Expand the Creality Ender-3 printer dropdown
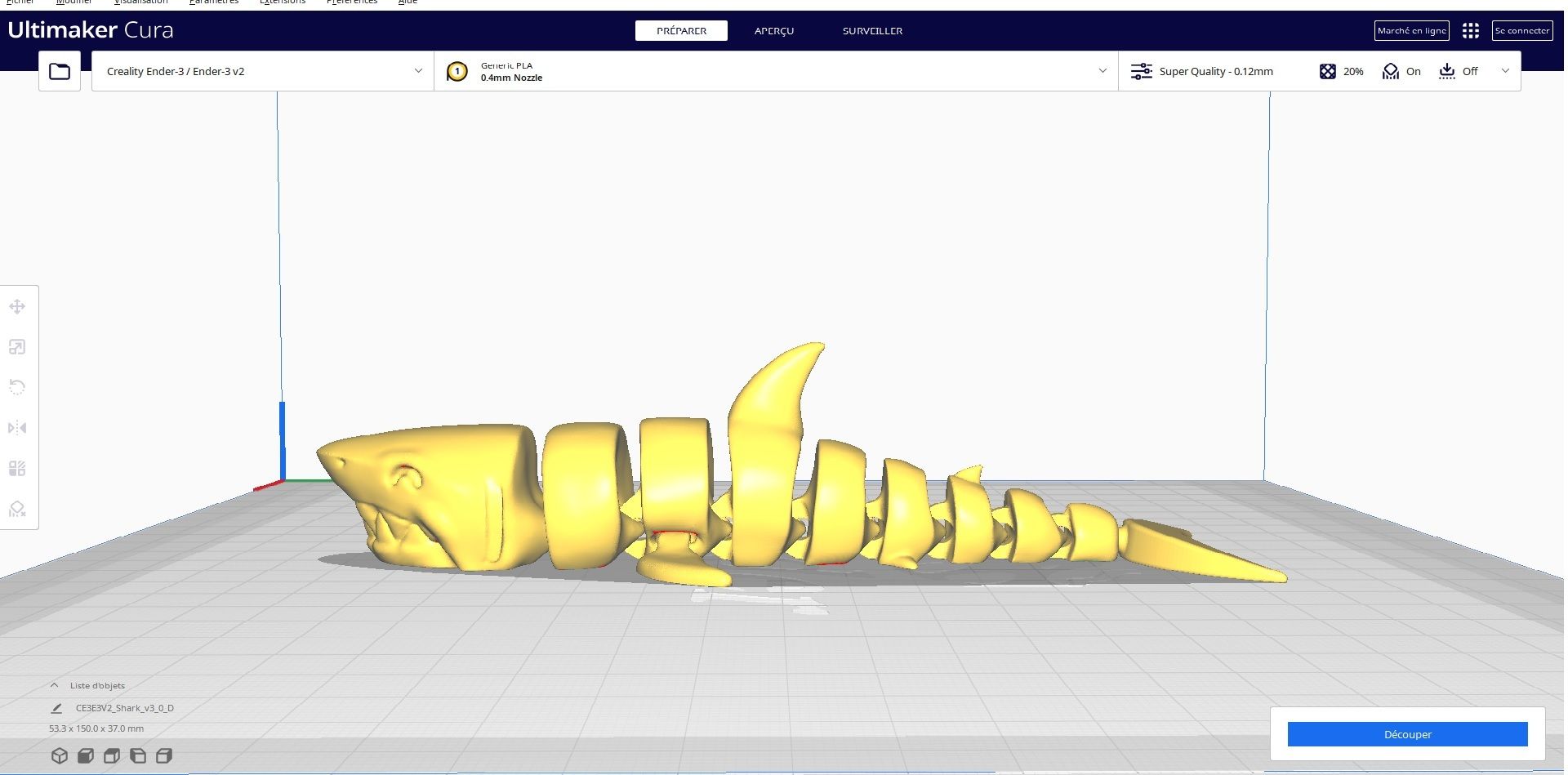Viewport: 1568px width, 775px height. pos(262,71)
